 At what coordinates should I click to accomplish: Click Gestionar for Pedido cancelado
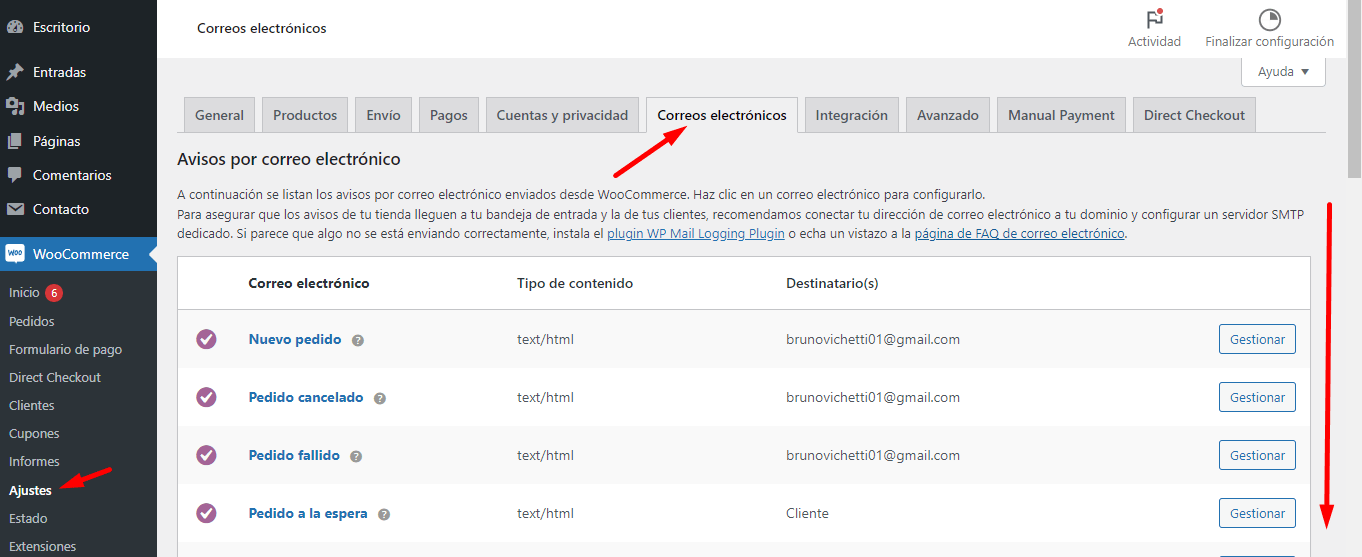click(x=1257, y=397)
